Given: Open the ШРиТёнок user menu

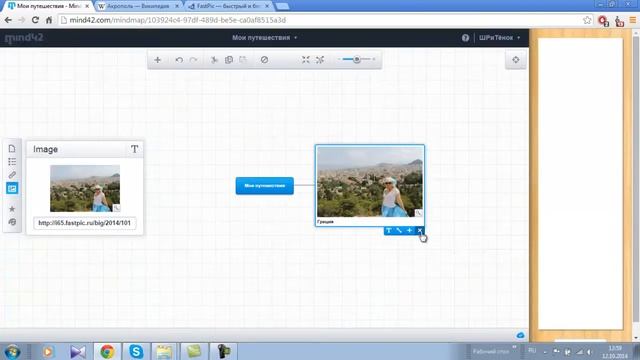Looking at the screenshot, I should [x=500, y=38].
